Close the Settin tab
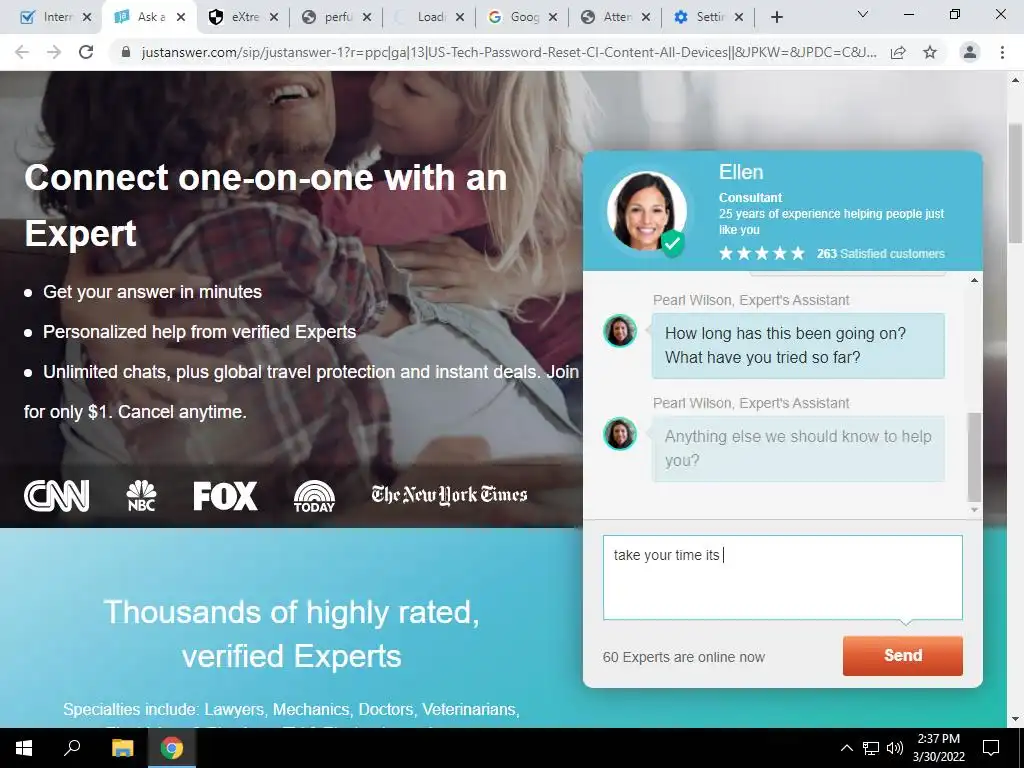 (x=739, y=18)
